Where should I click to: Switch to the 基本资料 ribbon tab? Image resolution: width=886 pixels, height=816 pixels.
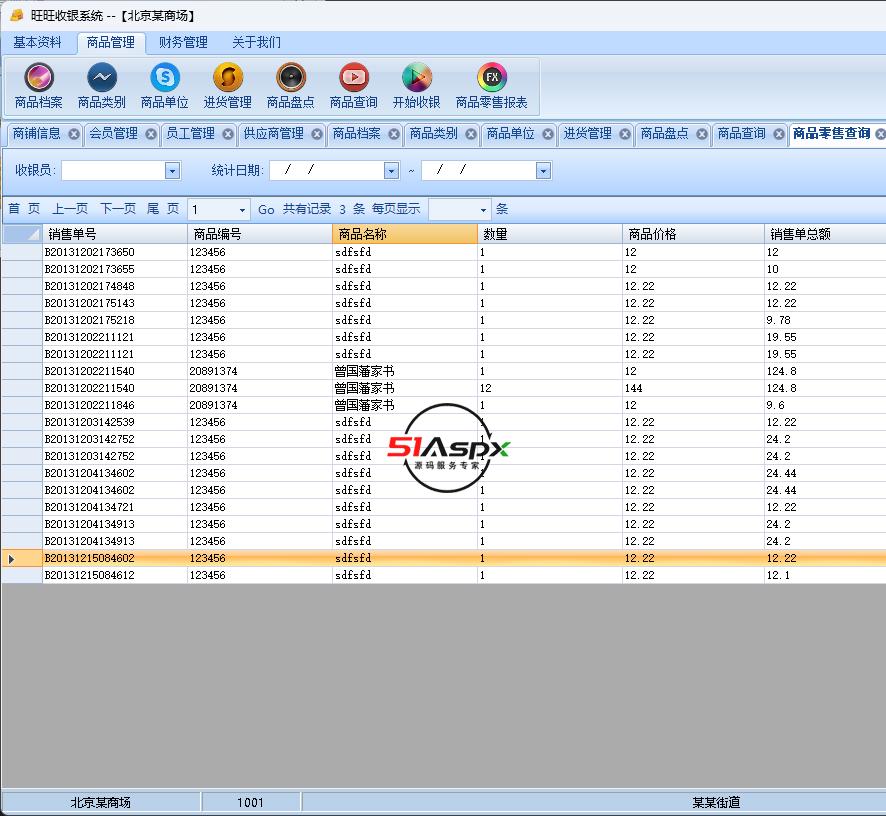pos(37,42)
